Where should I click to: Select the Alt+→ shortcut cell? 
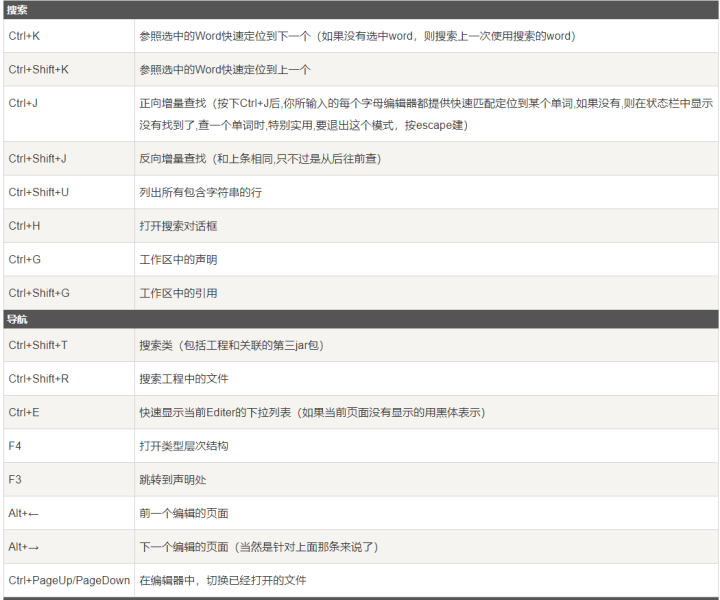(69, 547)
